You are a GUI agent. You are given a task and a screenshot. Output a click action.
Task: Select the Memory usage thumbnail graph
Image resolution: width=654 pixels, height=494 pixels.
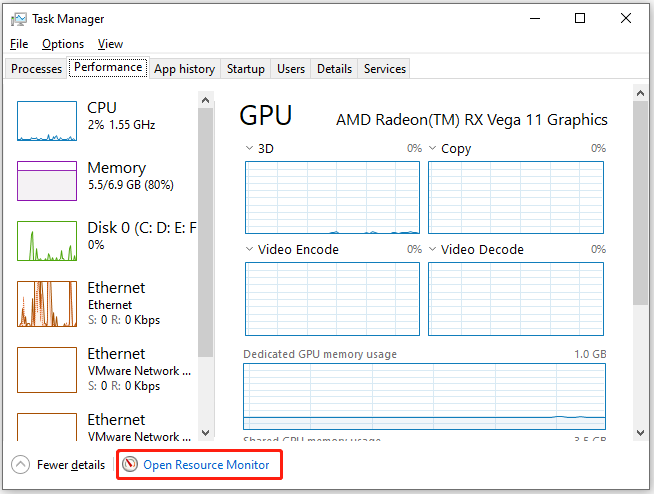tap(47, 181)
